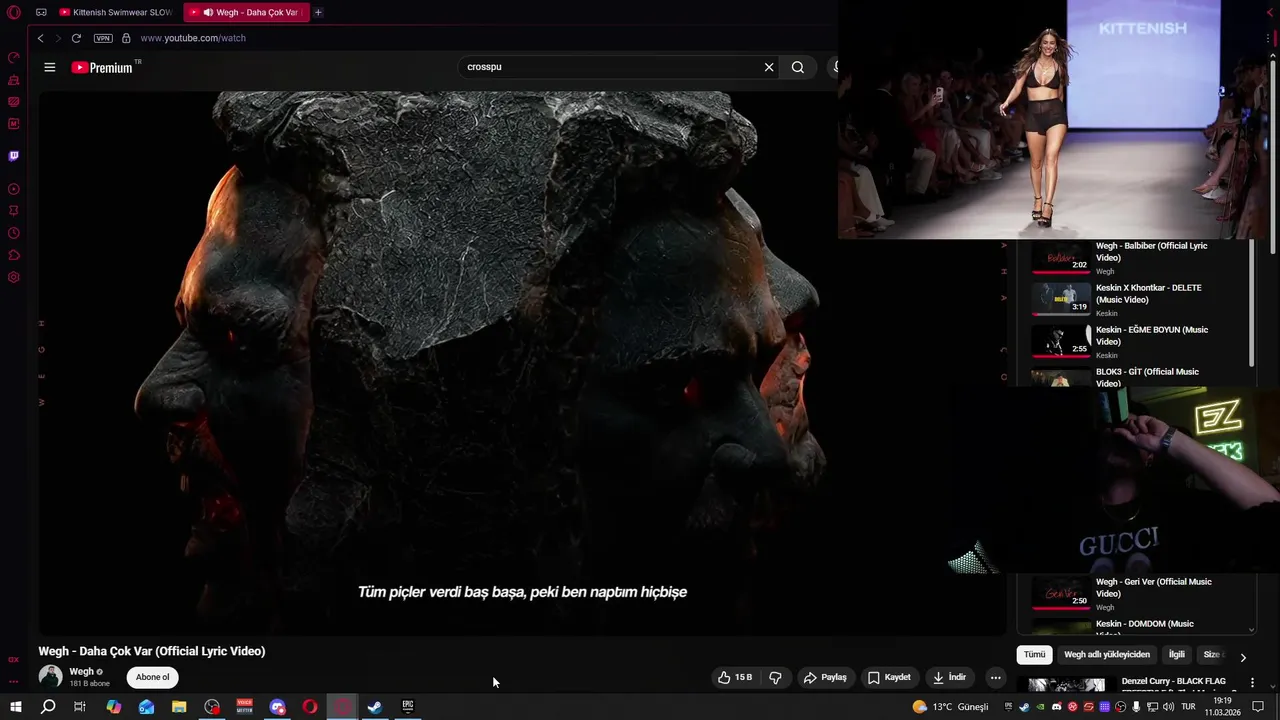
Task: Open Extensions cube icon in sidebar
Action: (x=14, y=255)
